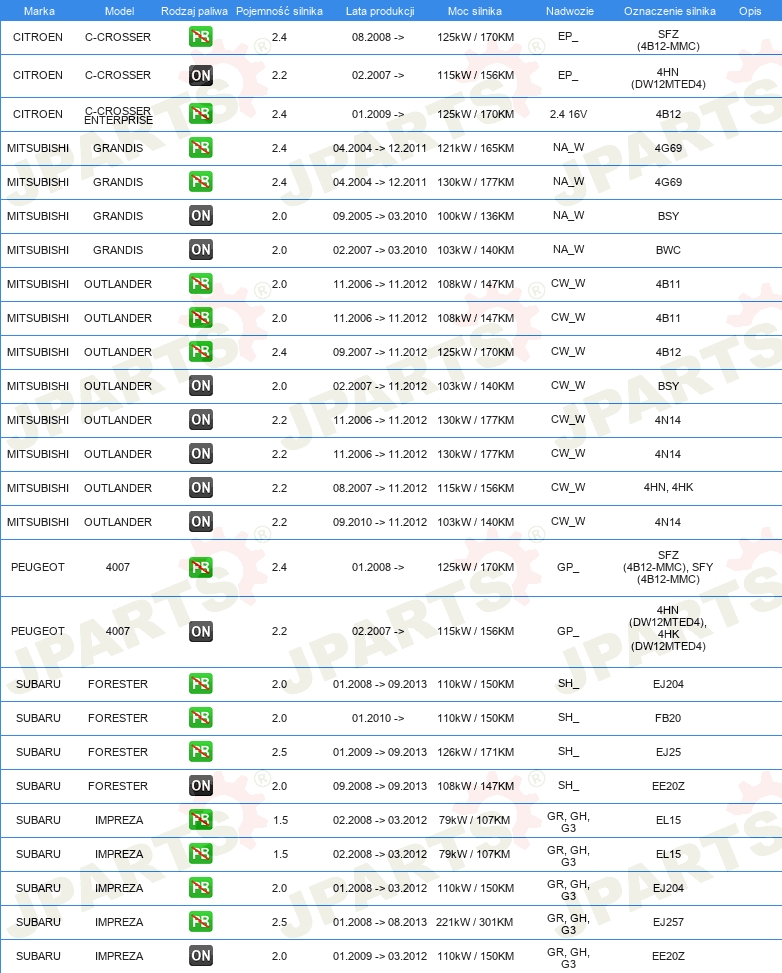Select the '01.2009 -> 03.2012' production years cell
Screen dimensions: 782x973
pyautogui.click(x=380, y=956)
